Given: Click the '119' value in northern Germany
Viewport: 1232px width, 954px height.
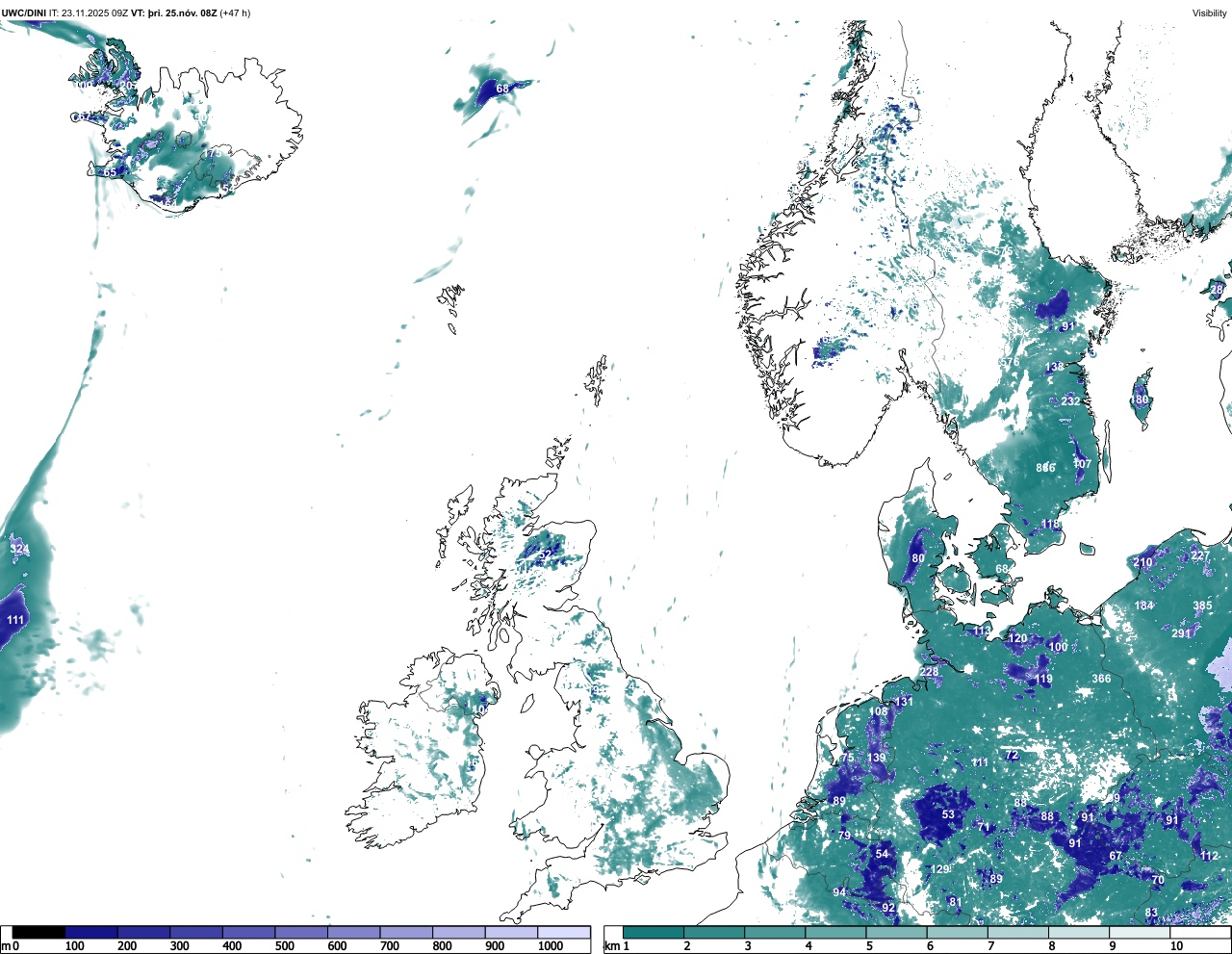Looking at the screenshot, I should (x=1043, y=679).
